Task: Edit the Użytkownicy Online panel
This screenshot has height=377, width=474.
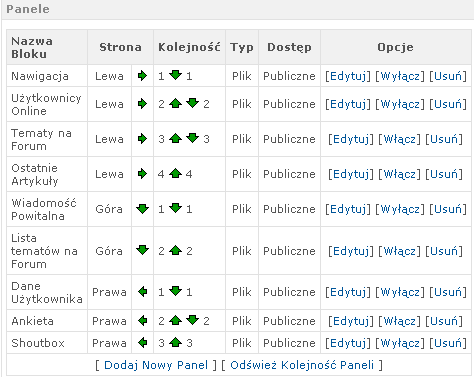Action: pos(348,104)
